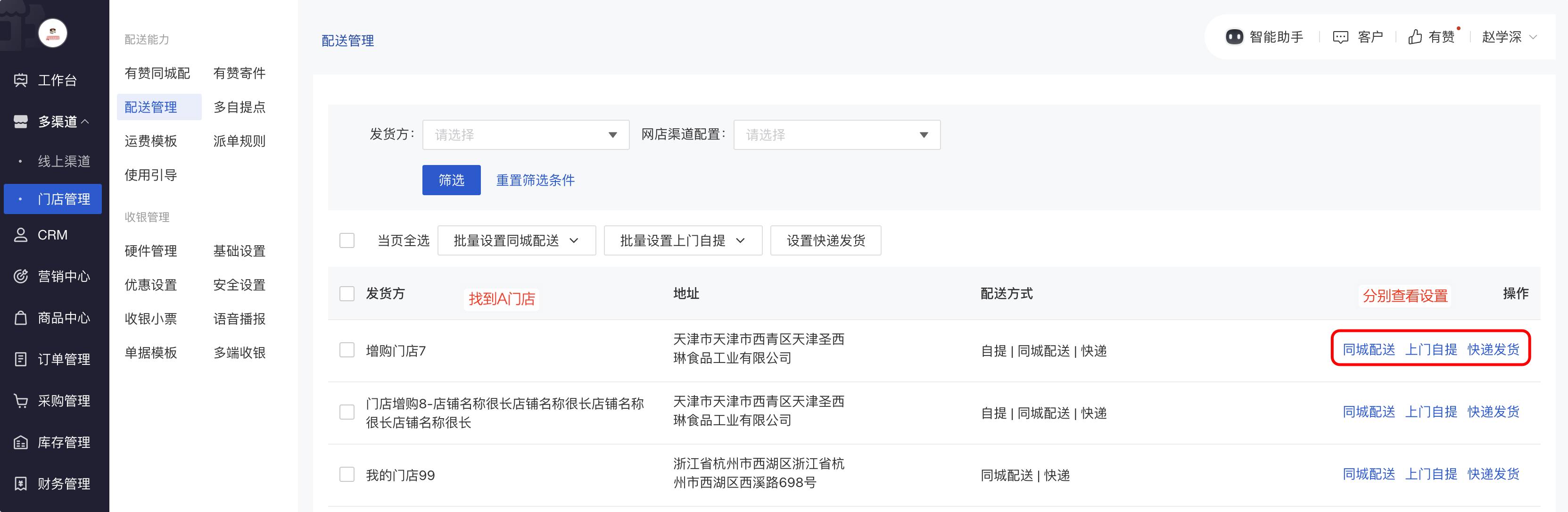1568x512 pixels.
Task: Open 商品中心 shopping bag icon
Action: pos(21,318)
